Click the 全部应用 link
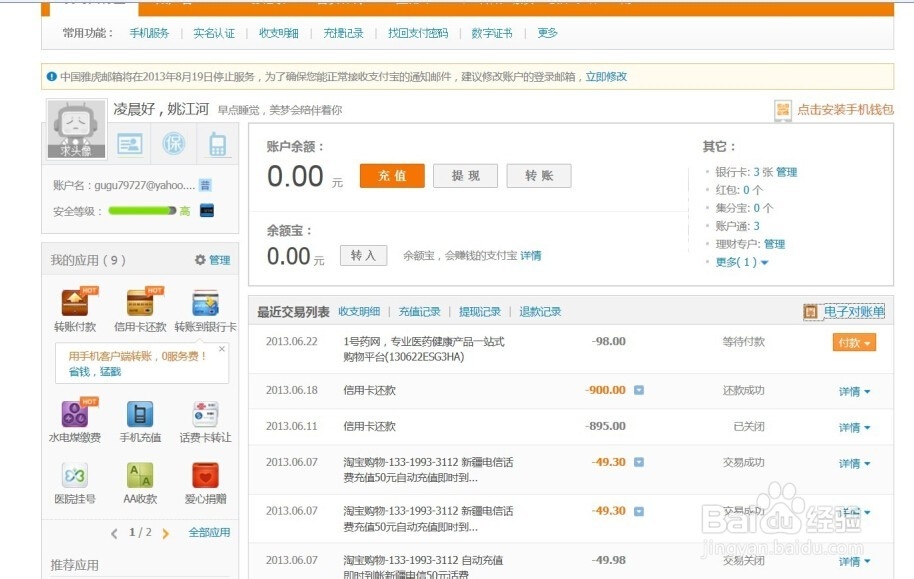Screen dimensions: 914x579 coord(209,532)
